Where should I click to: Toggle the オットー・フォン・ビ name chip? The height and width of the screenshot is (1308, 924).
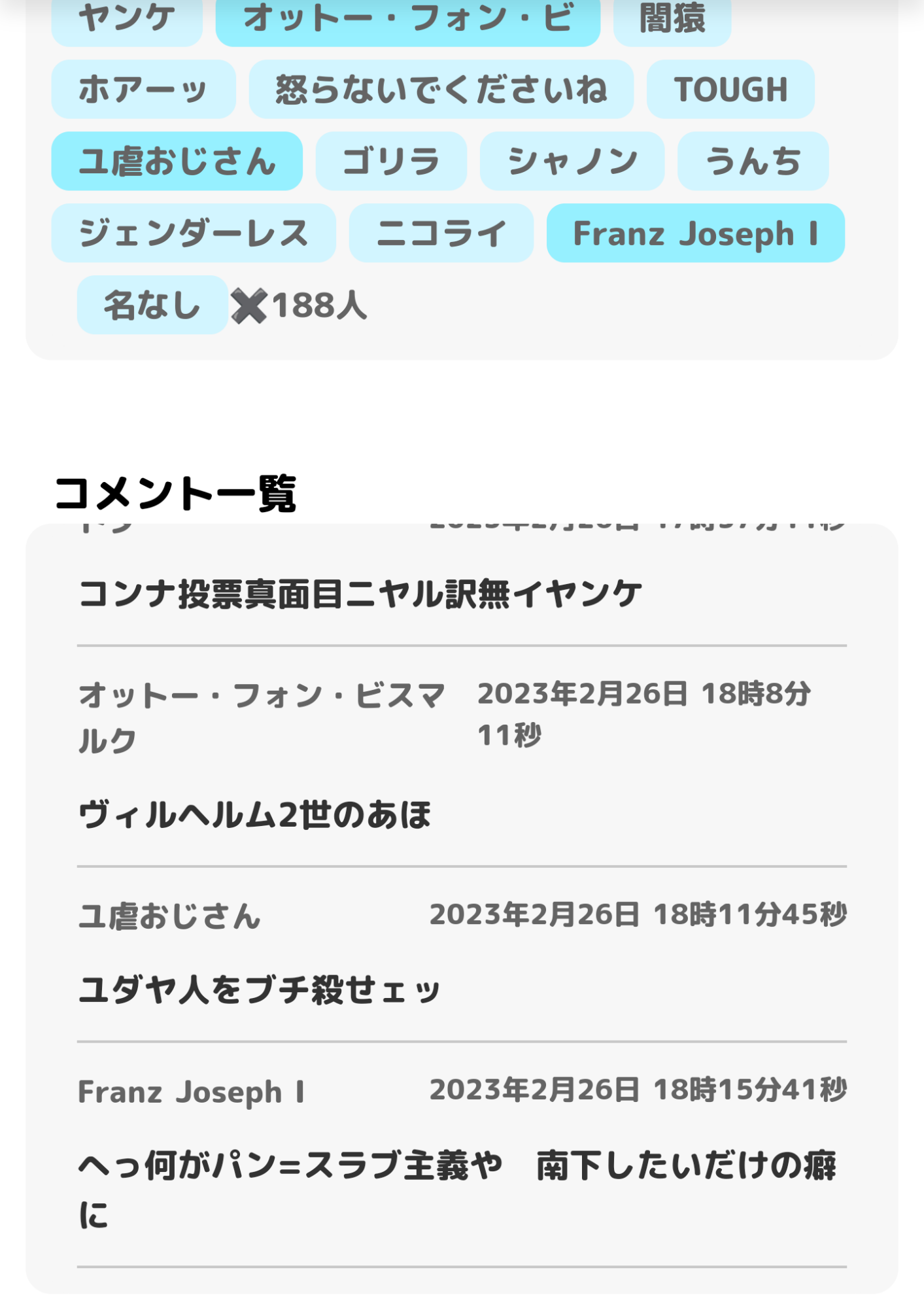(x=407, y=20)
